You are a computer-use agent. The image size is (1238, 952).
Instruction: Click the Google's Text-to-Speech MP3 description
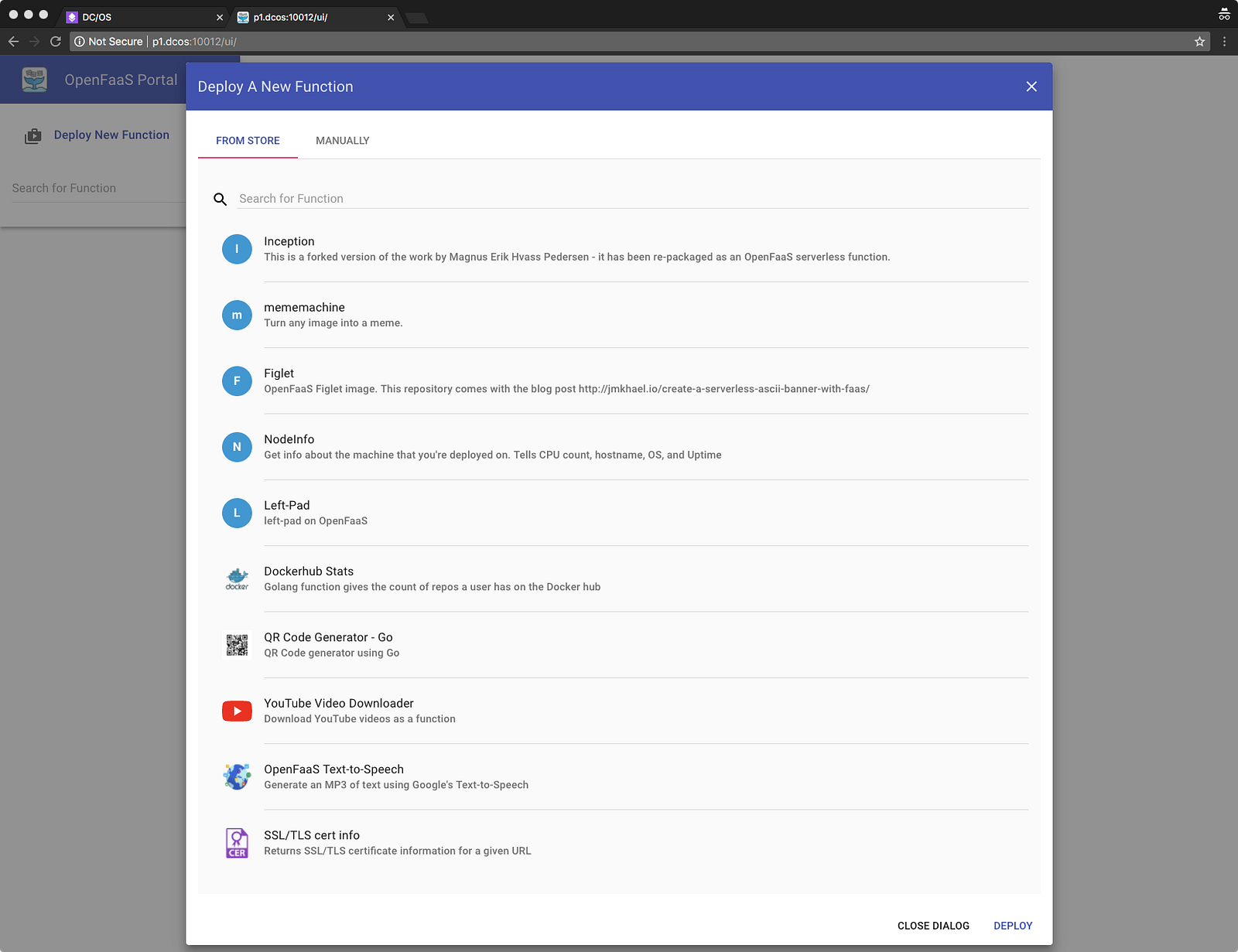tap(396, 785)
